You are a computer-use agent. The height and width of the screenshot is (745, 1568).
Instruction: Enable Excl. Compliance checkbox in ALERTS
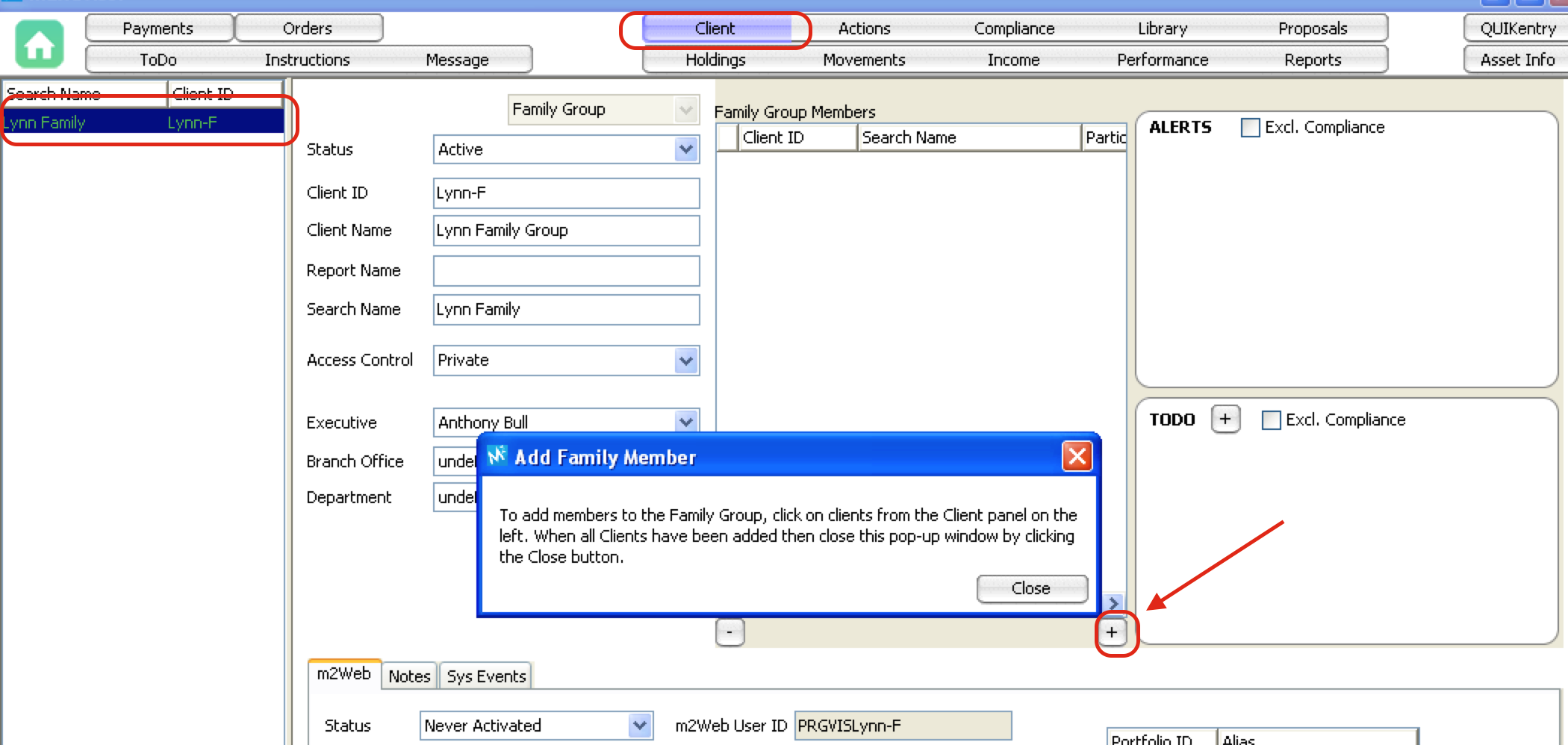pyautogui.click(x=1250, y=128)
